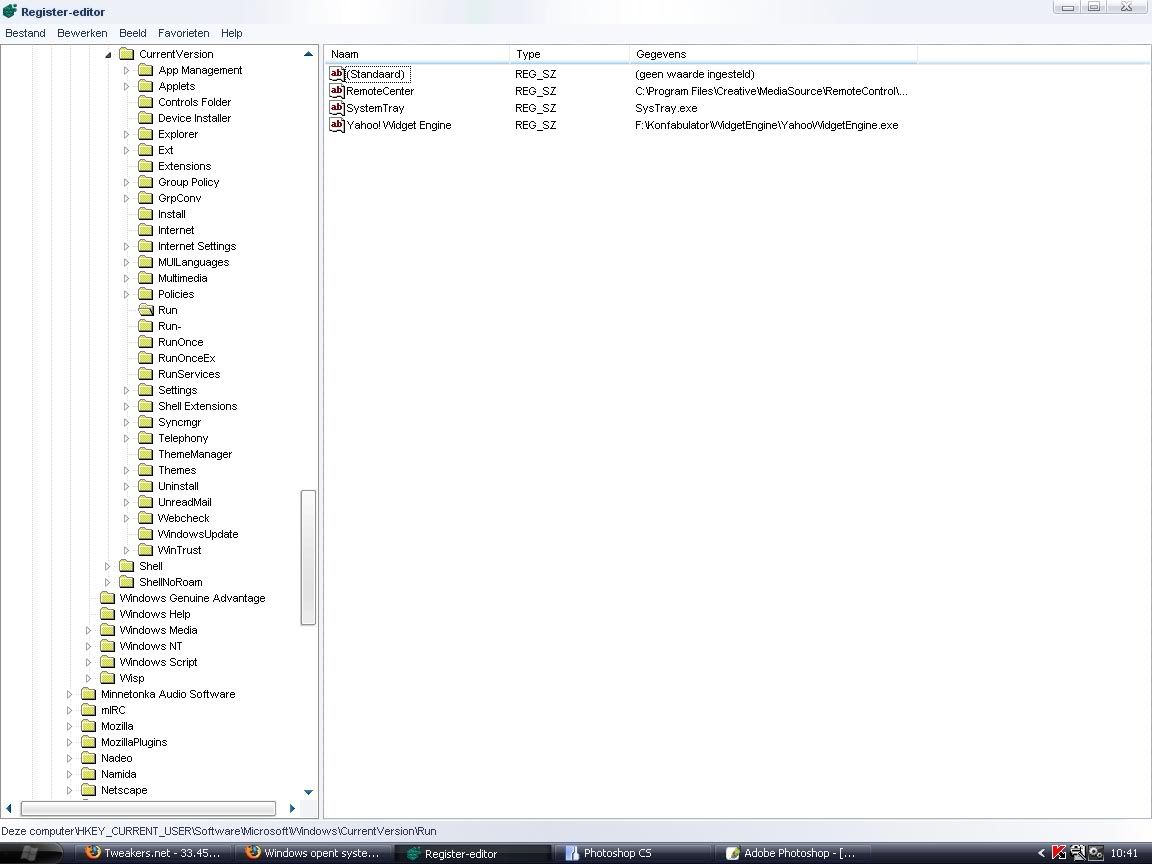
Task: Expand the Internet Settings key
Action: pyautogui.click(x=127, y=246)
